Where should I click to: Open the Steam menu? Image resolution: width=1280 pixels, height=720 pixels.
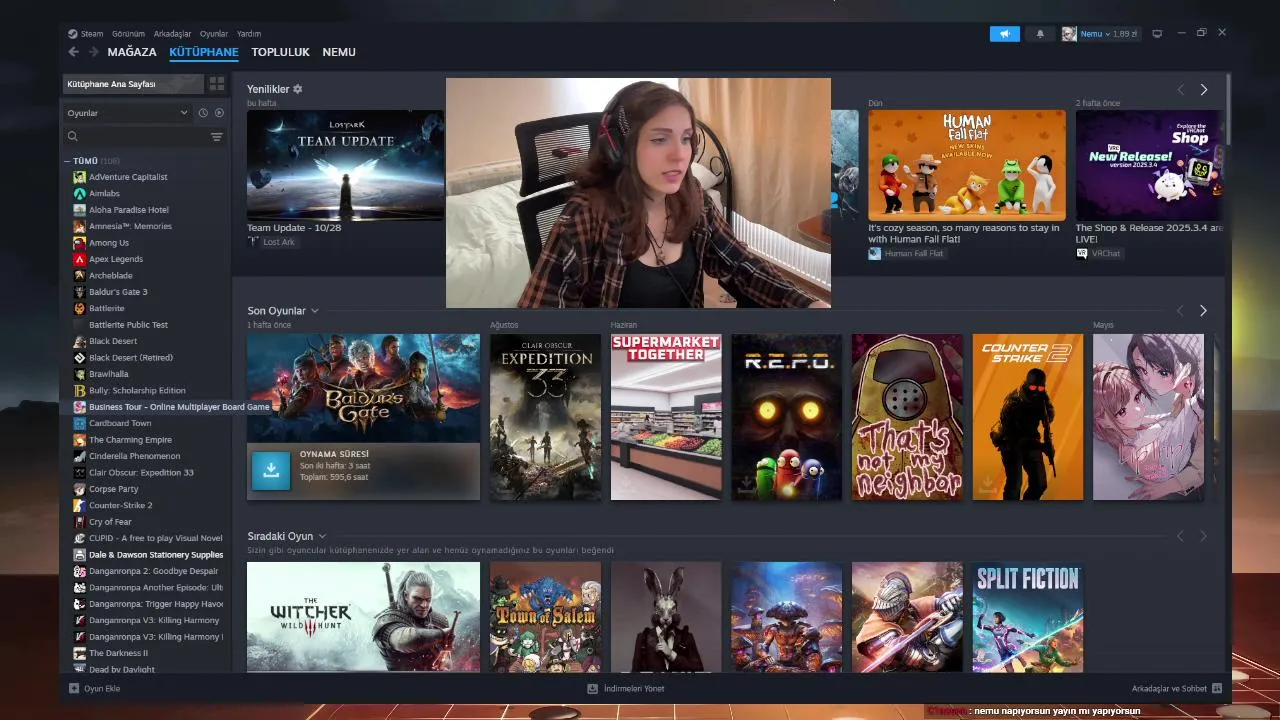point(92,33)
